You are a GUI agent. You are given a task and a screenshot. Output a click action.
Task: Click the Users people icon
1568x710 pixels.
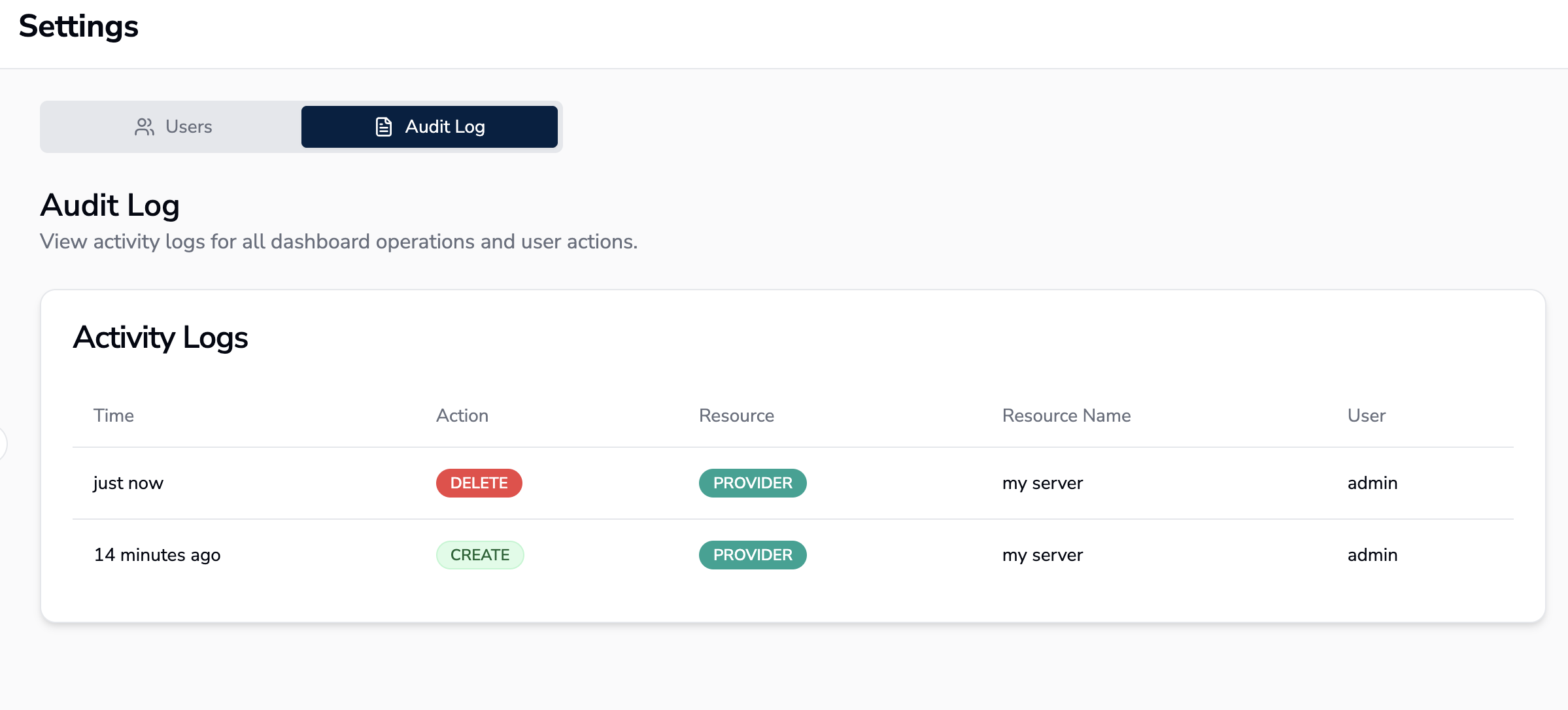144,127
